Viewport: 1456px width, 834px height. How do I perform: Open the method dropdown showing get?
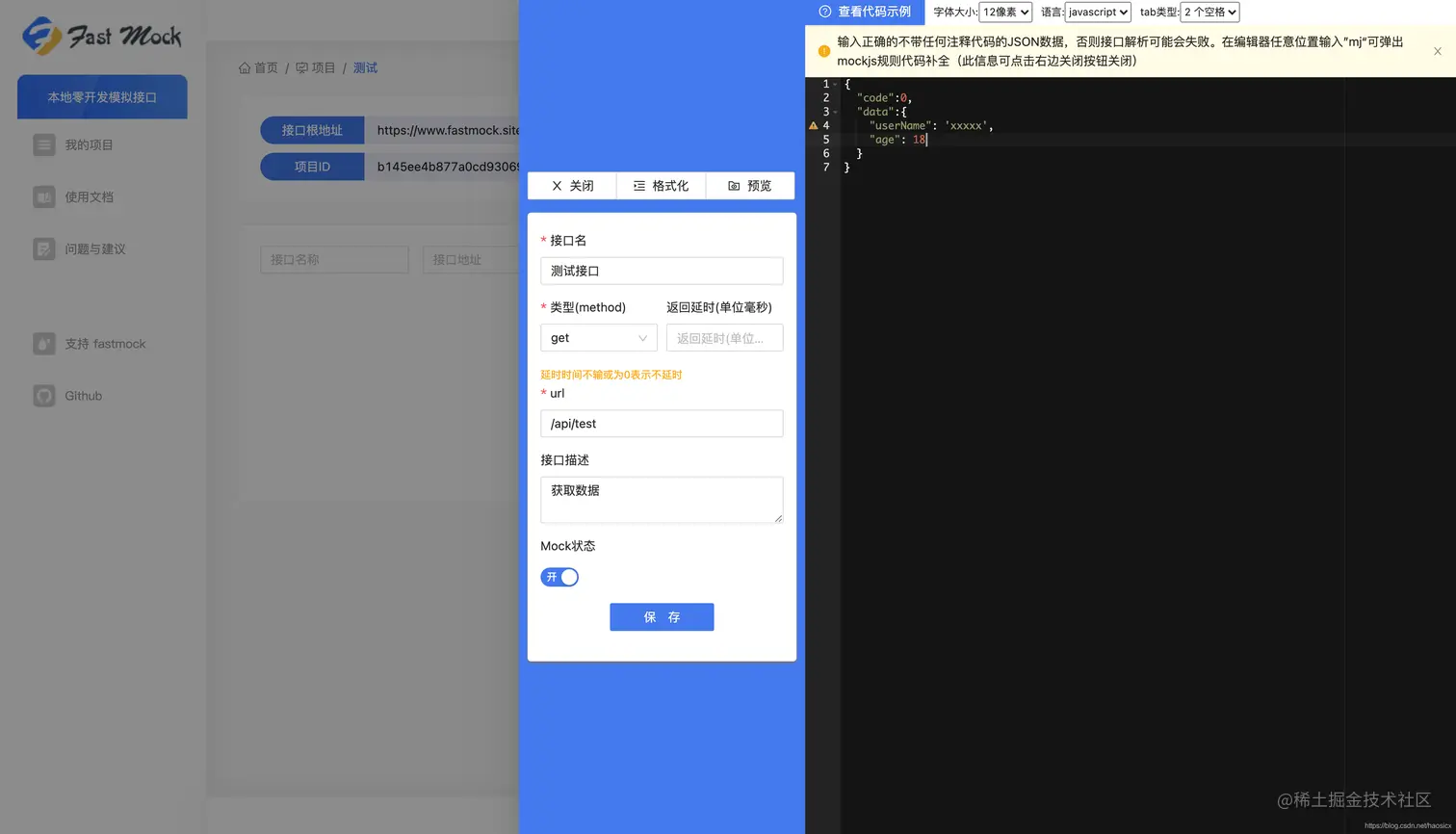[598, 338]
